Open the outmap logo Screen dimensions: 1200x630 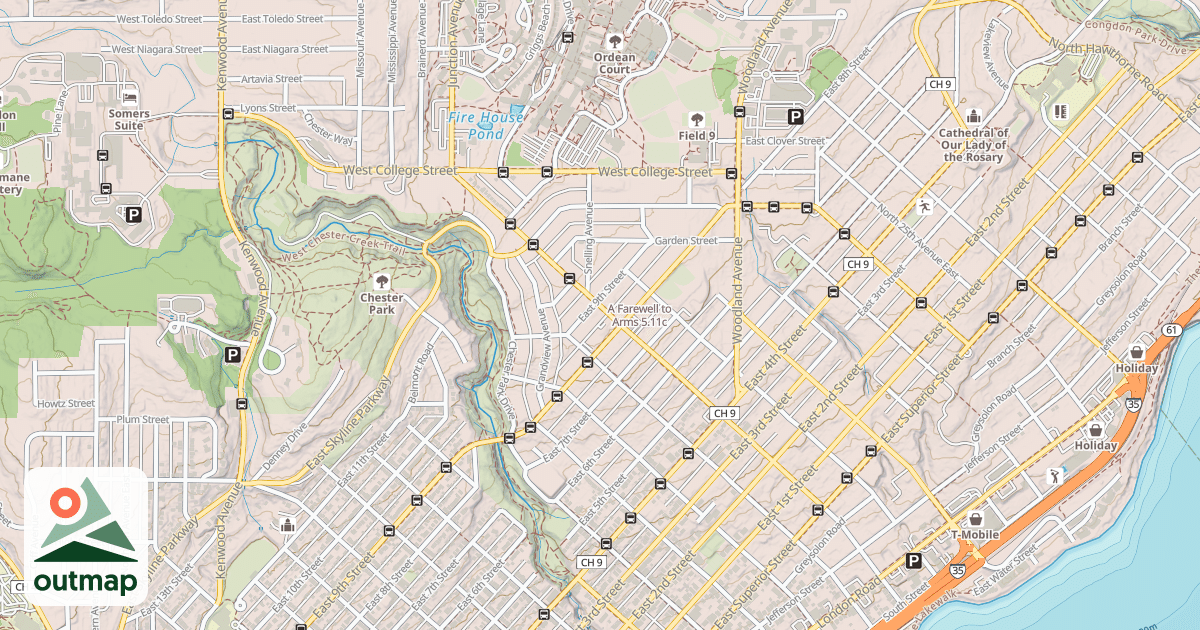point(86,537)
